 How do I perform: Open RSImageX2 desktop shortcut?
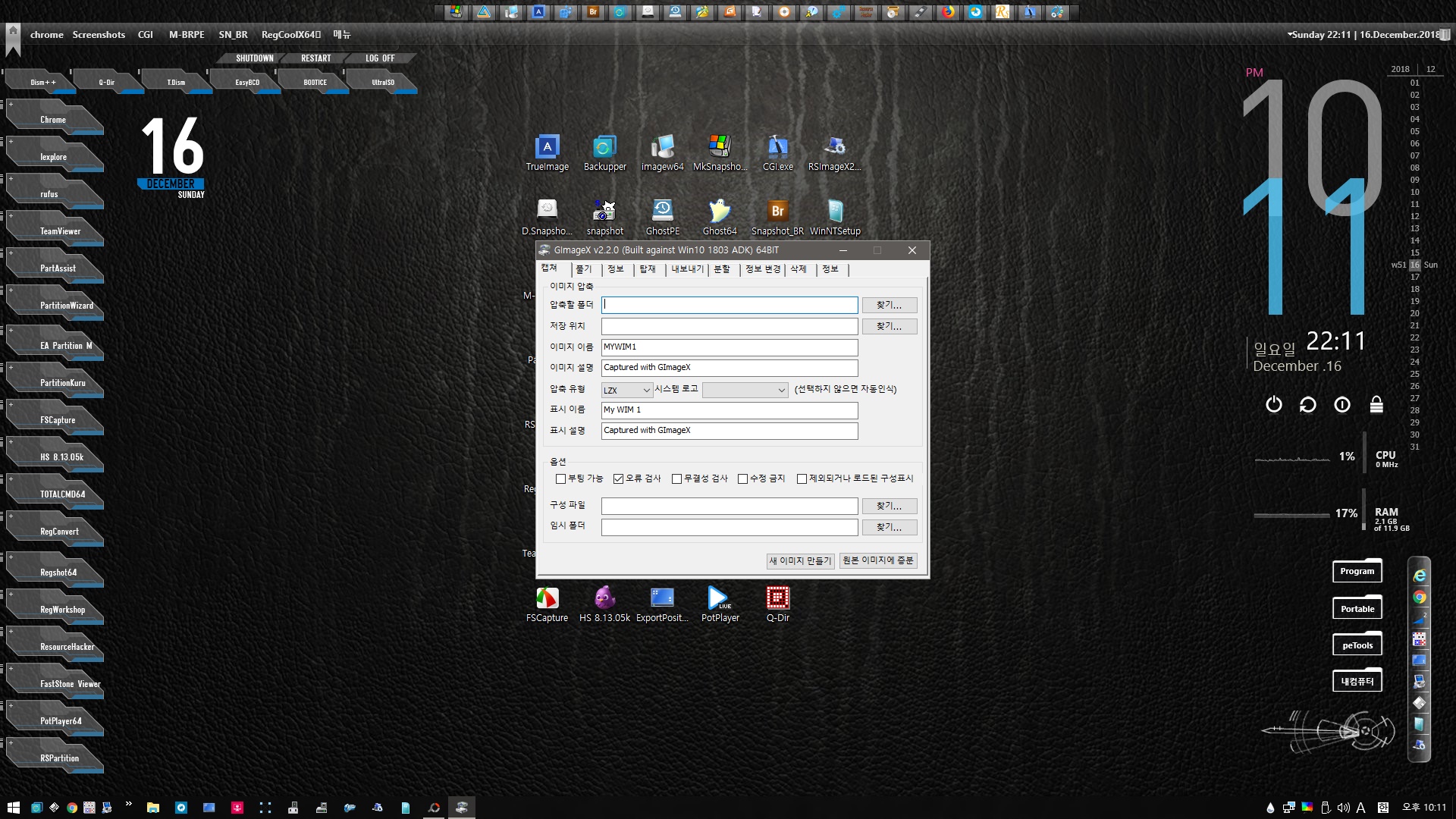coord(834,152)
